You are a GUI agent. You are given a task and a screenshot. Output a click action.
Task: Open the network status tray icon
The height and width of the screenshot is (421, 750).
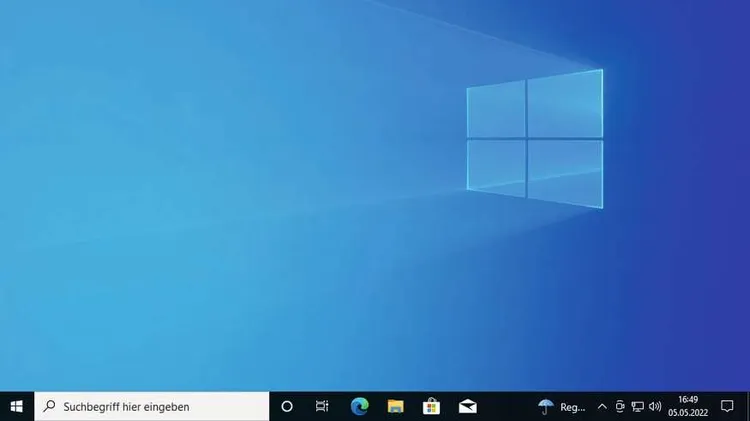point(637,406)
